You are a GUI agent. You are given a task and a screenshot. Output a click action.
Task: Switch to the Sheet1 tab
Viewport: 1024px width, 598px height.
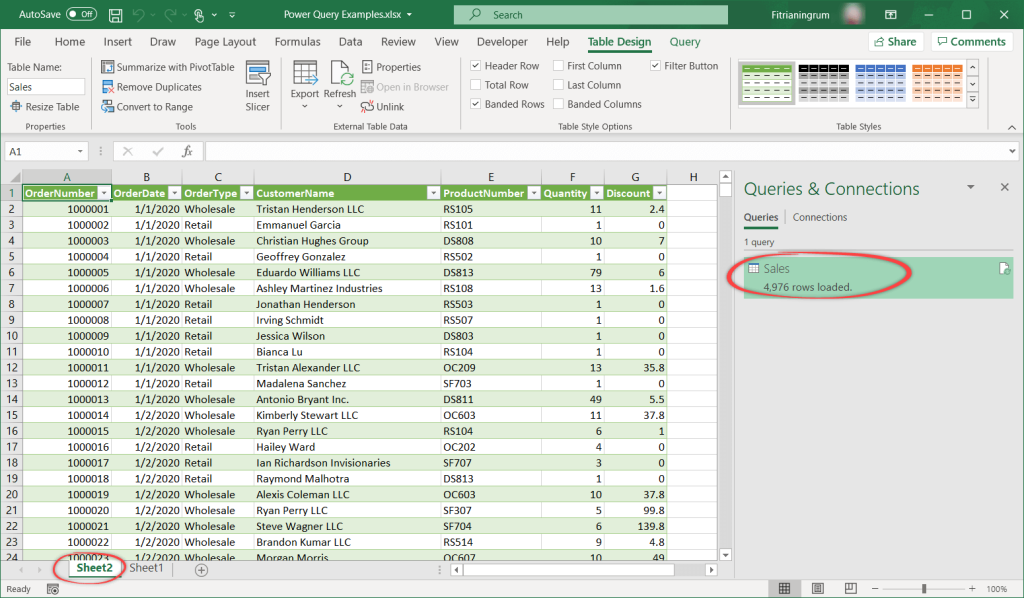click(146, 568)
